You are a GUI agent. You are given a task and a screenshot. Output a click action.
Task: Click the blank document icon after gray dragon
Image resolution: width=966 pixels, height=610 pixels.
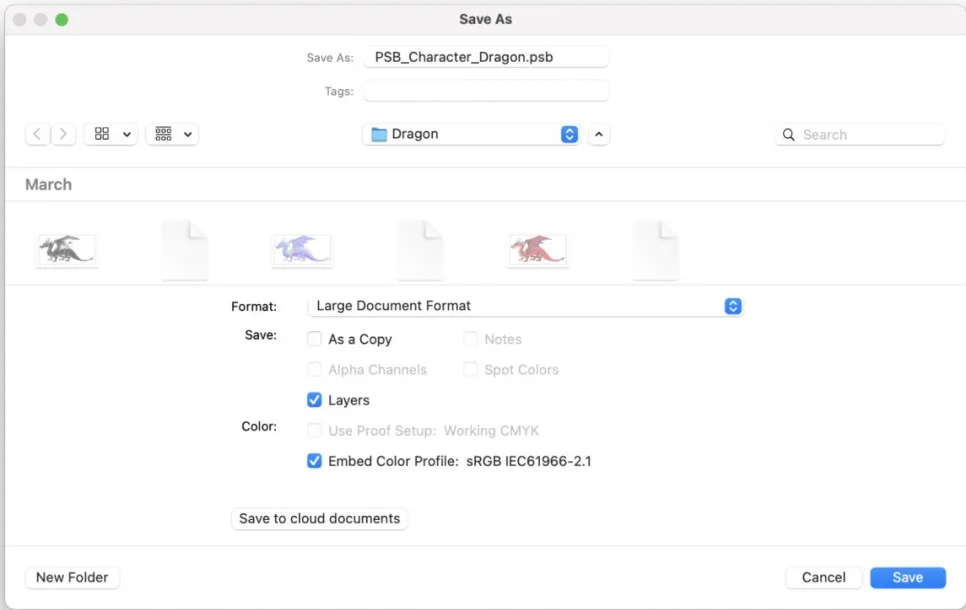tap(185, 250)
